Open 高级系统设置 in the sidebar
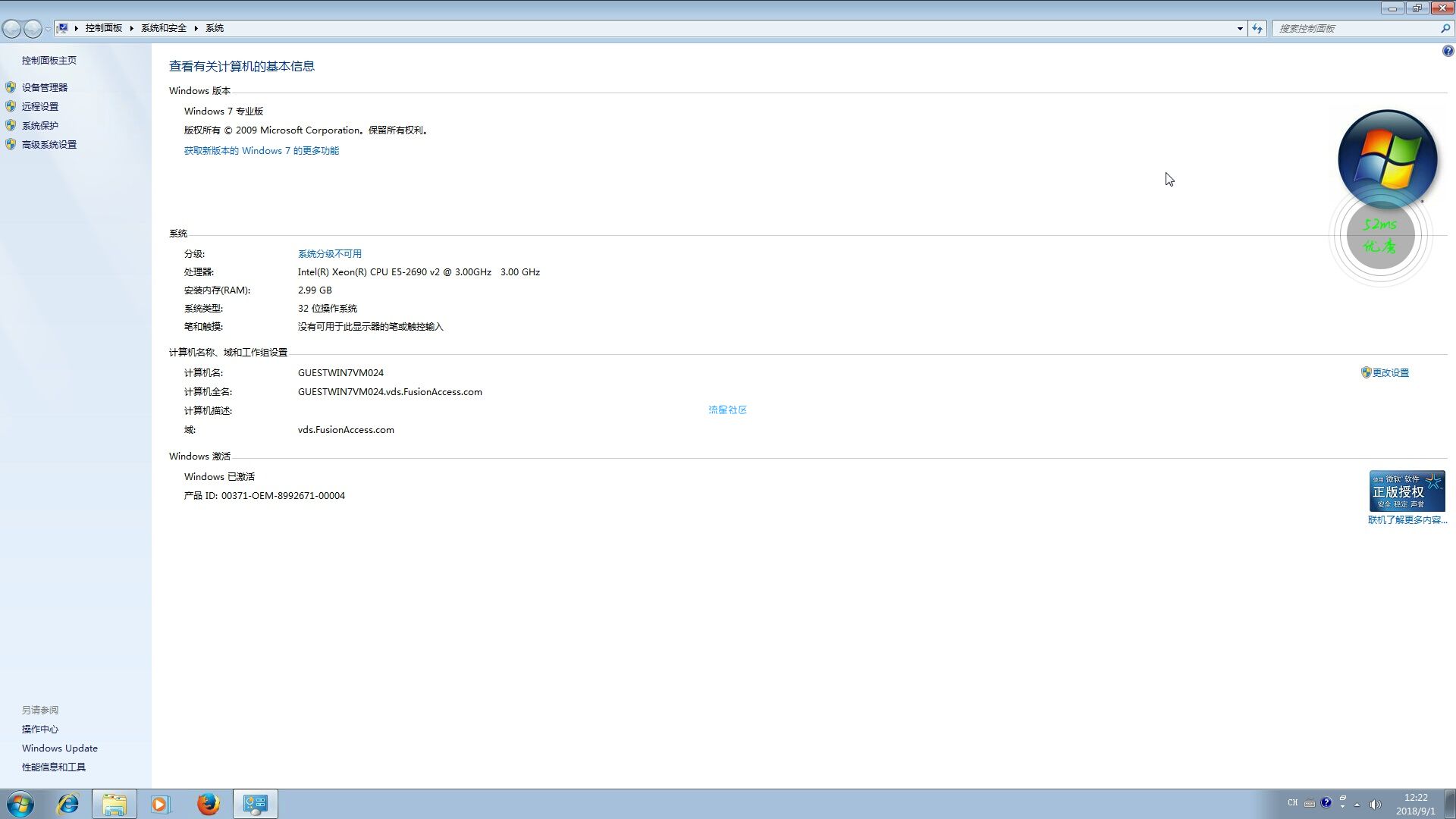 tap(49, 144)
